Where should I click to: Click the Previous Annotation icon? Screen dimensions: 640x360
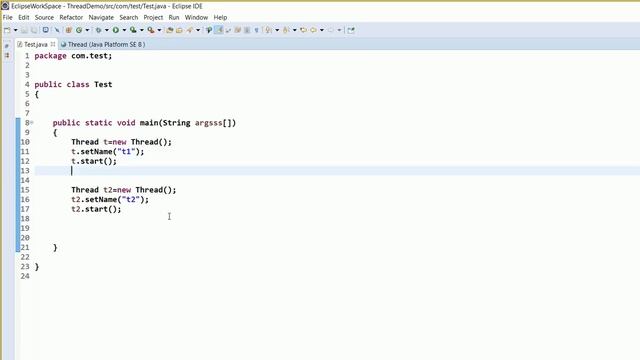click(x=286, y=30)
